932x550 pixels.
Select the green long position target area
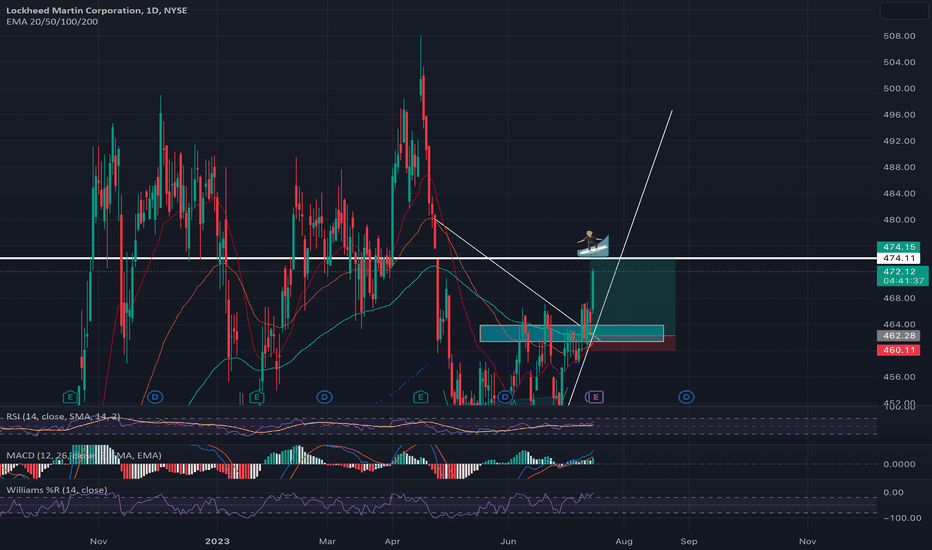[634, 297]
